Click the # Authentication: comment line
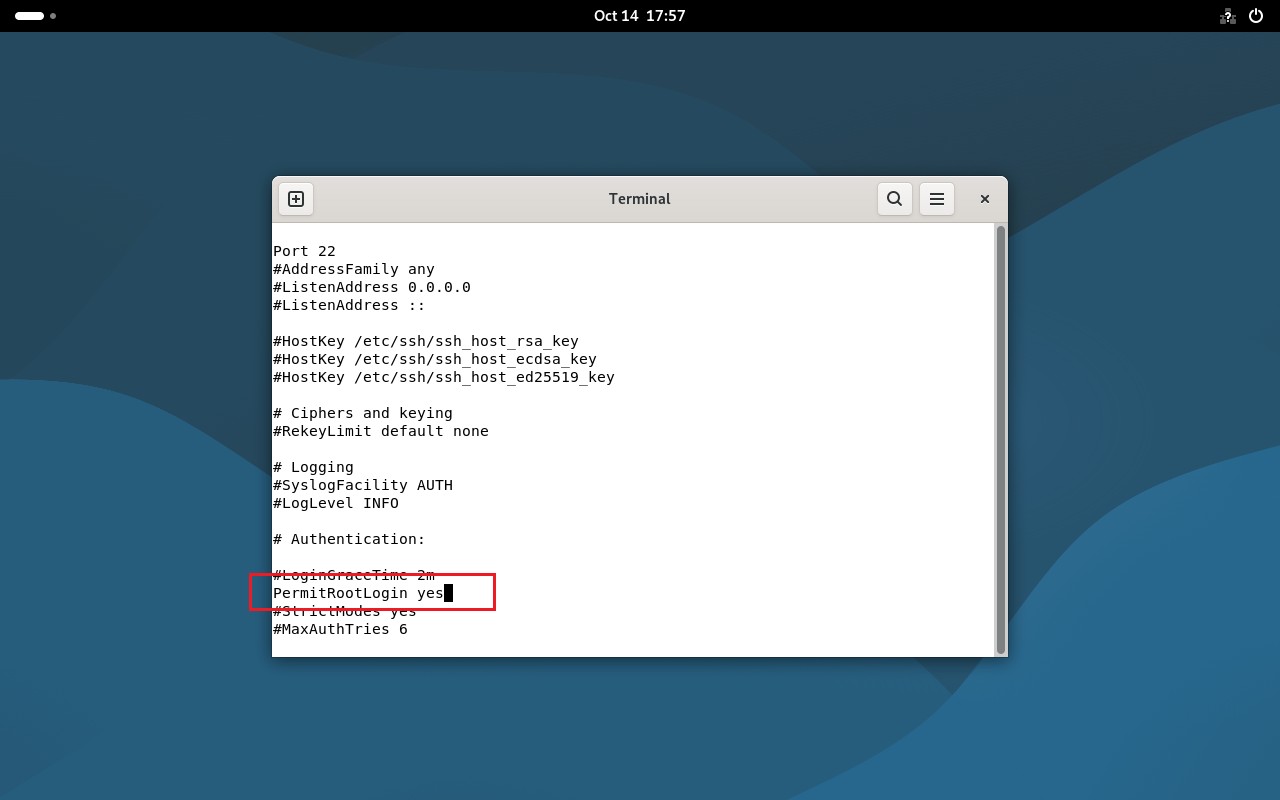The image size is (1280, 800). 350,539
